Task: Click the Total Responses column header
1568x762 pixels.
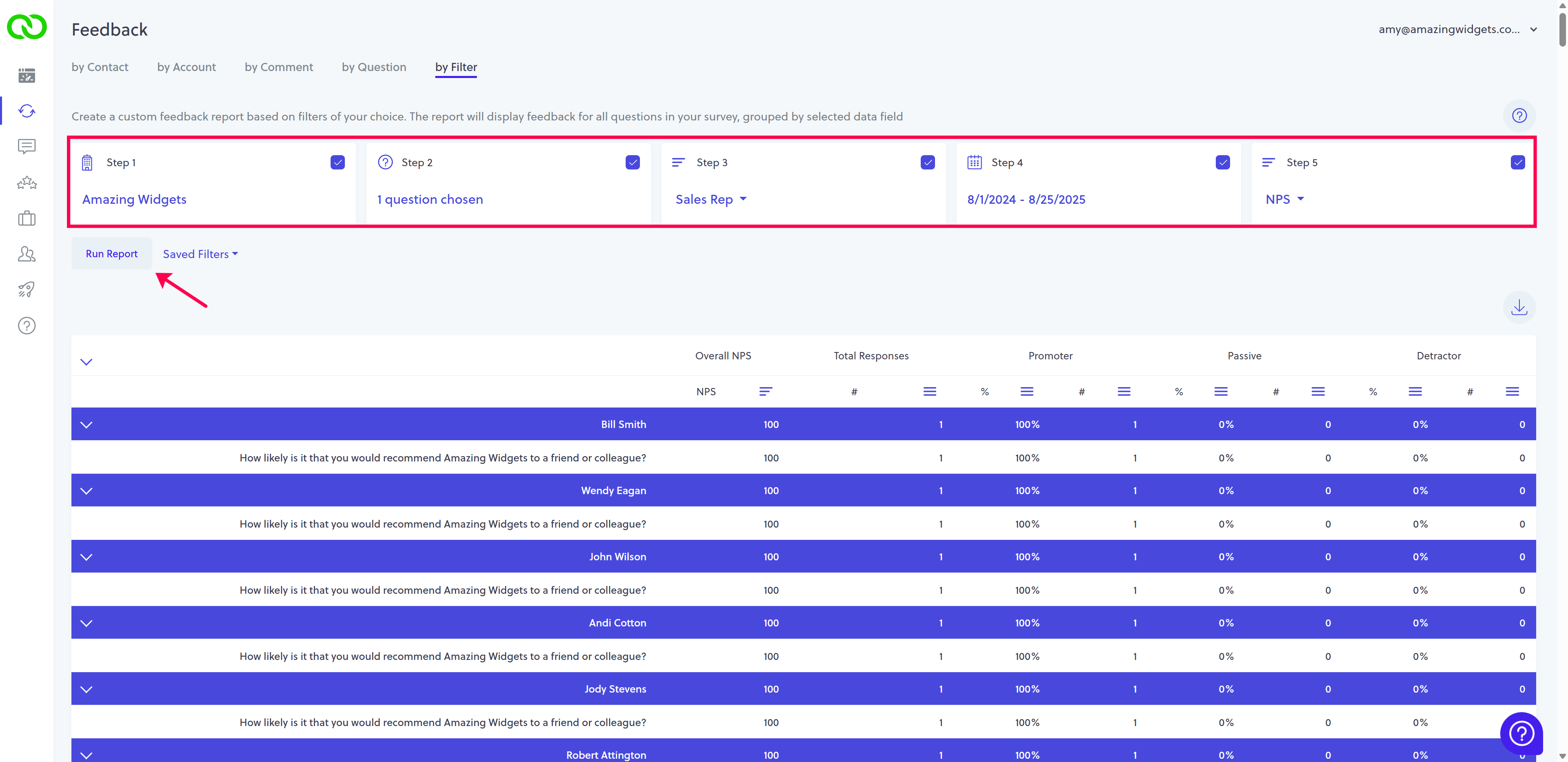Action: [x=871, y=356]
